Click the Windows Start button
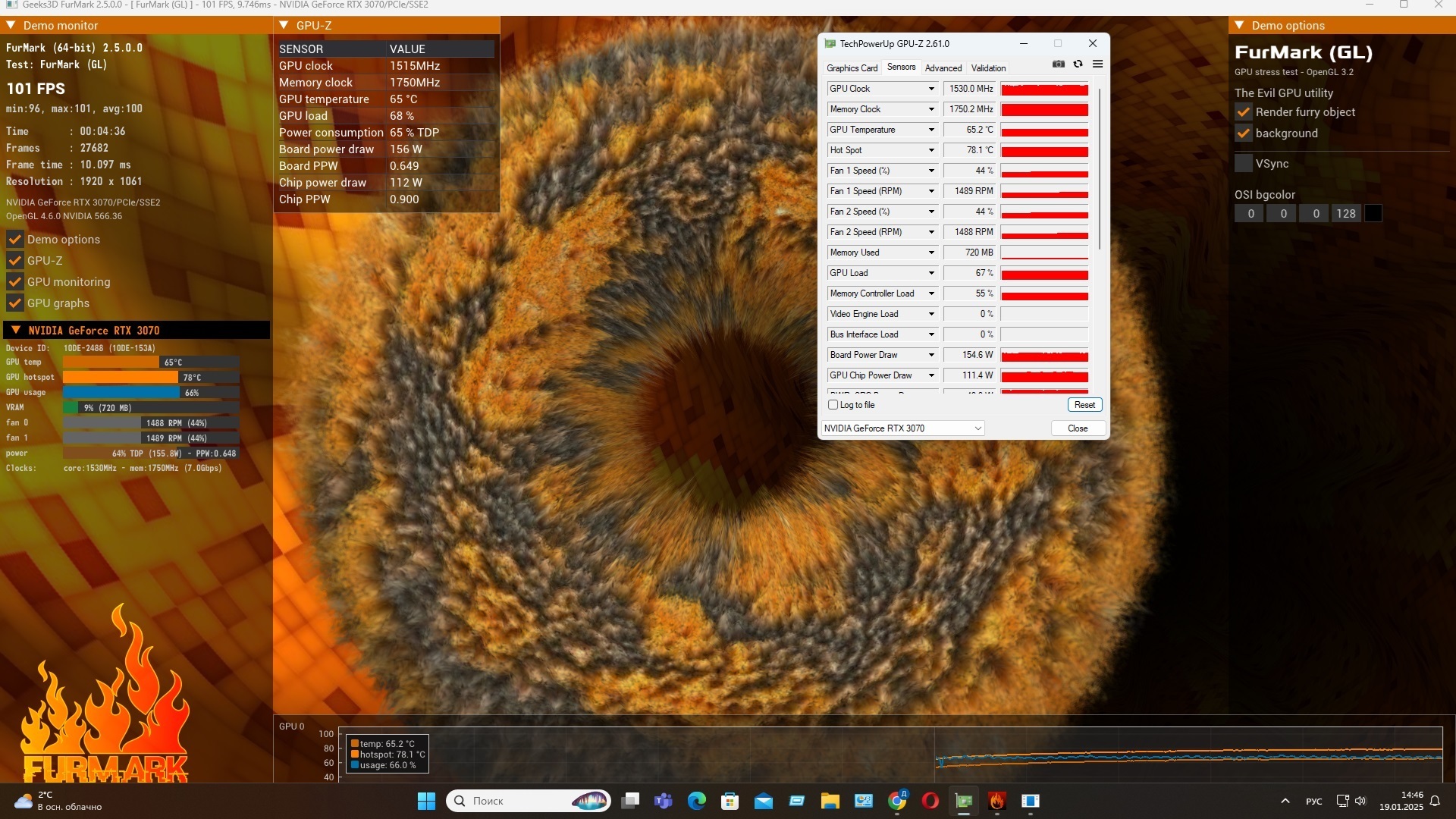 [426, 801]
